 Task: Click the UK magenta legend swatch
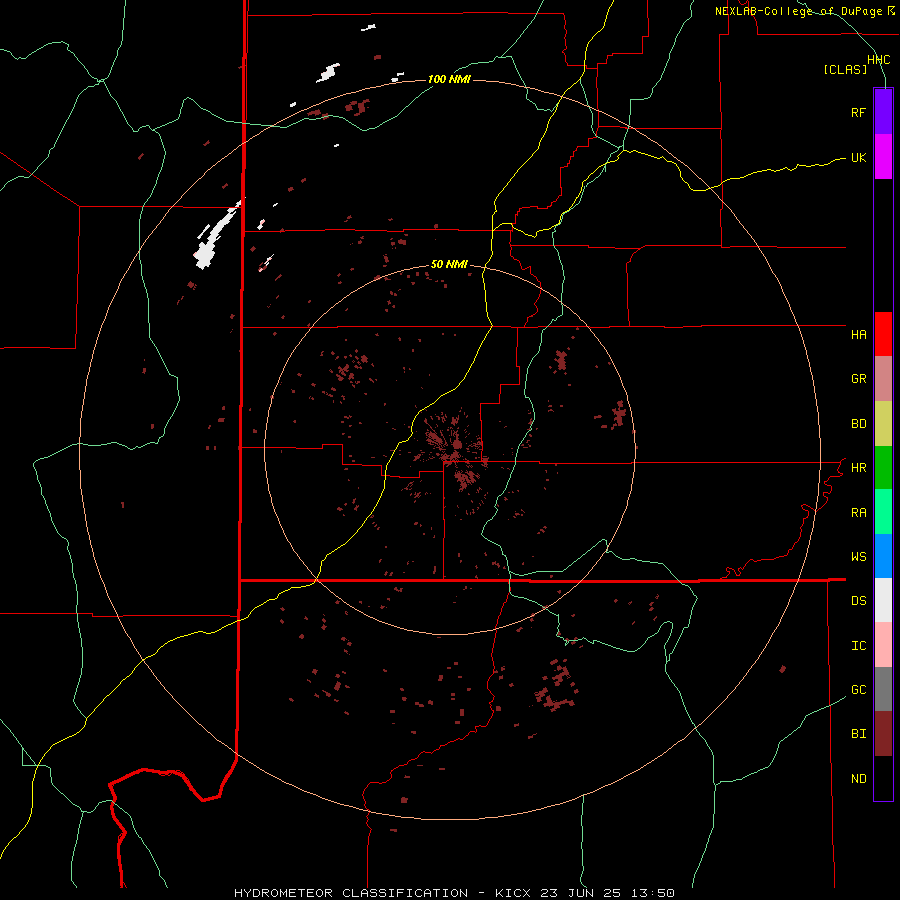(x=883, y=157)
